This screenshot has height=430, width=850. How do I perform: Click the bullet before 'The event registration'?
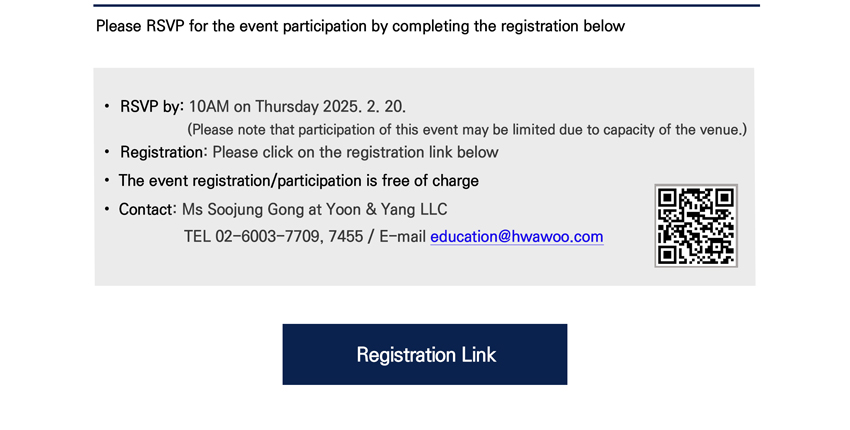(x=107, y=180)
